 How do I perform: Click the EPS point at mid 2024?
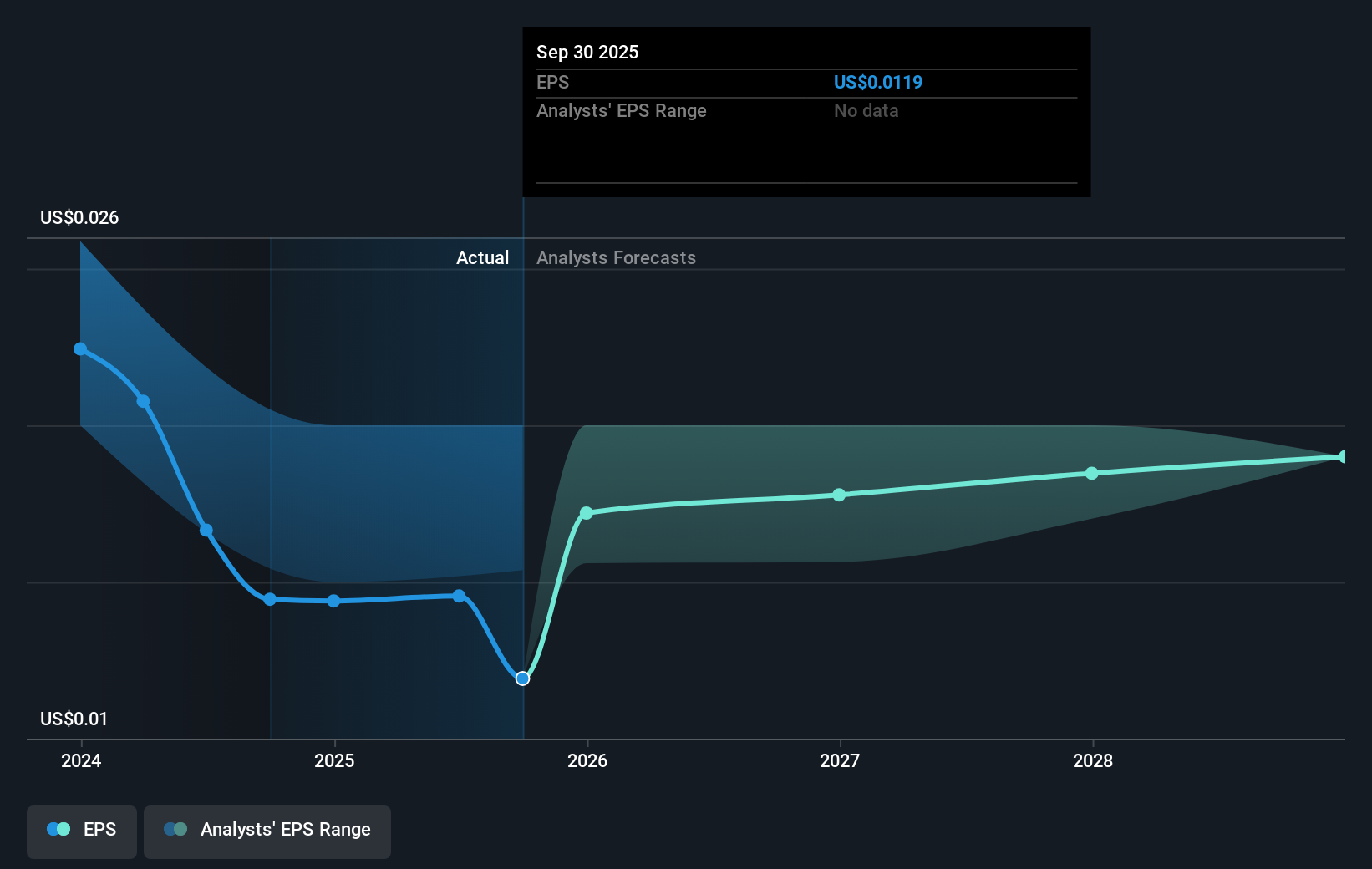point(206,531)
